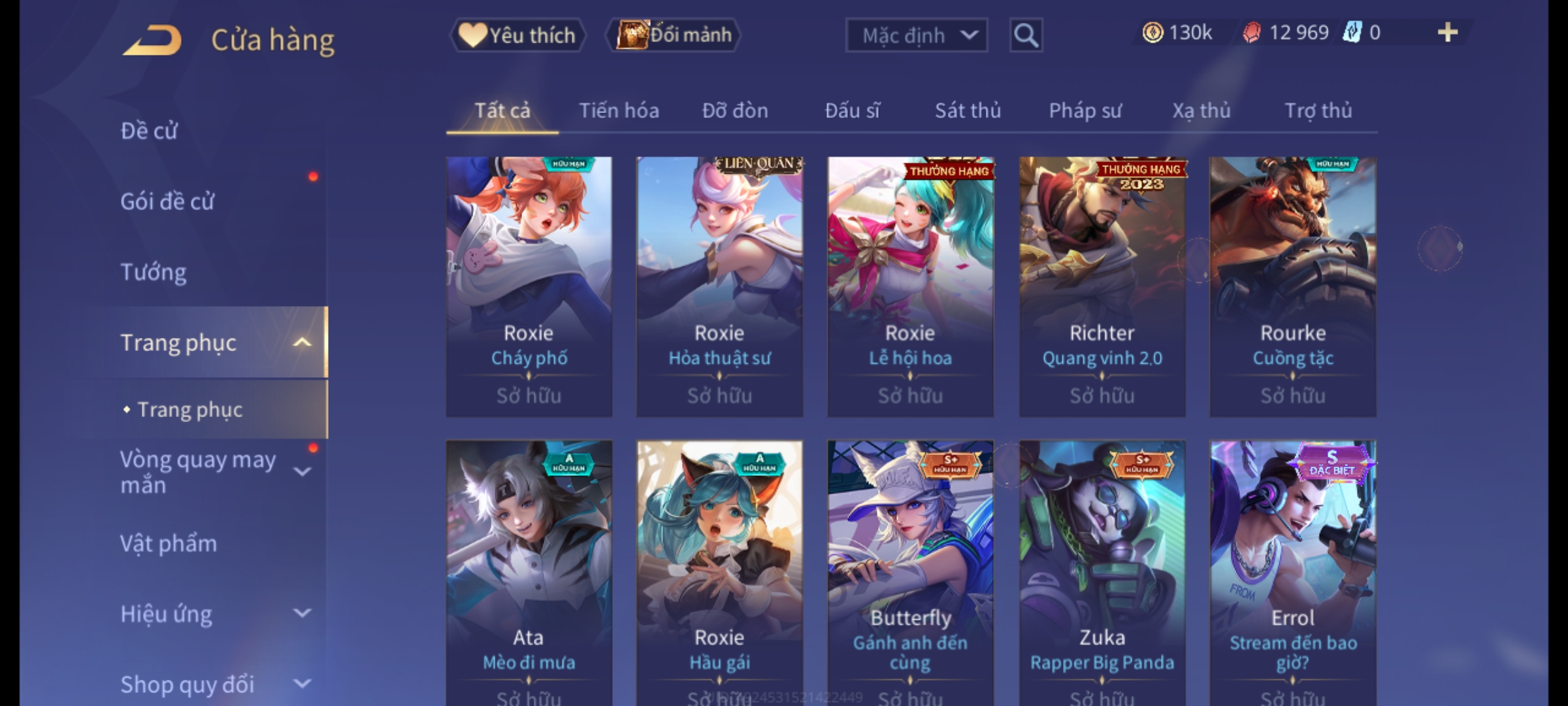Select the Pháp sư filter tab
This screenshot has width=1568, height=706.
pos(1085,110)
